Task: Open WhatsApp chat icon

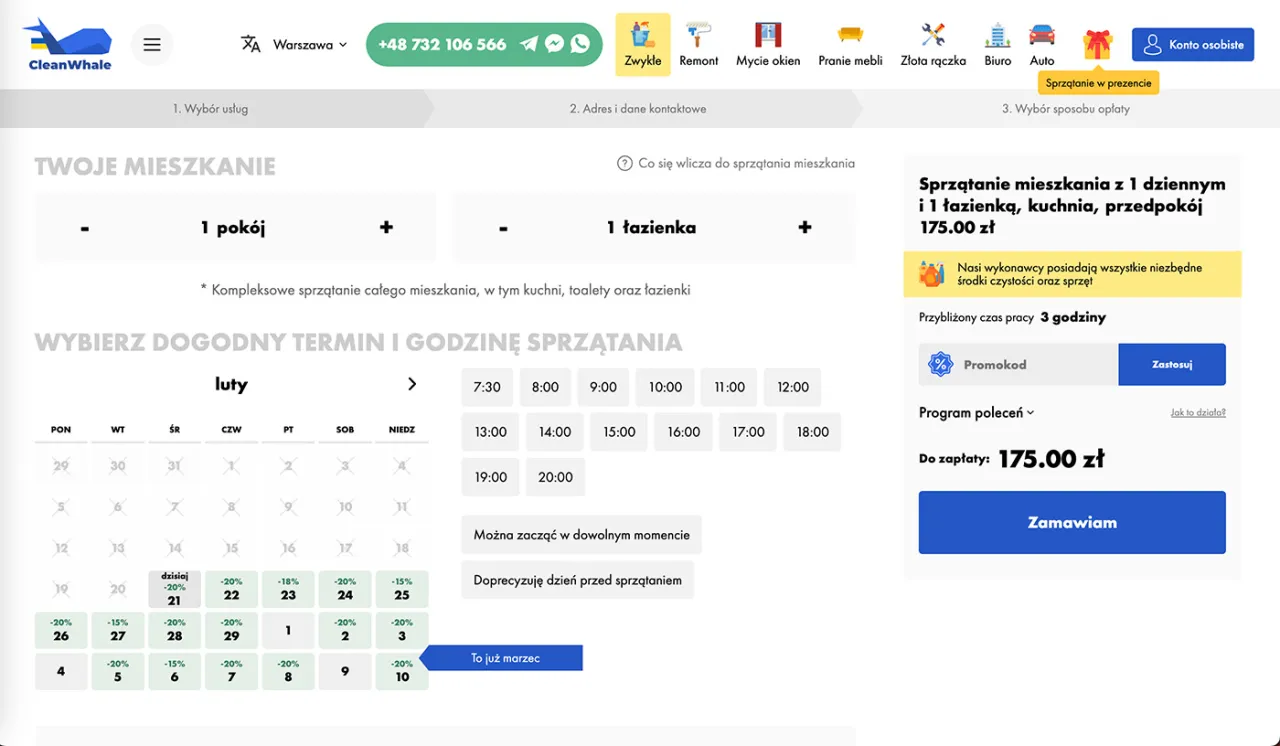Action: pos(580,44)
